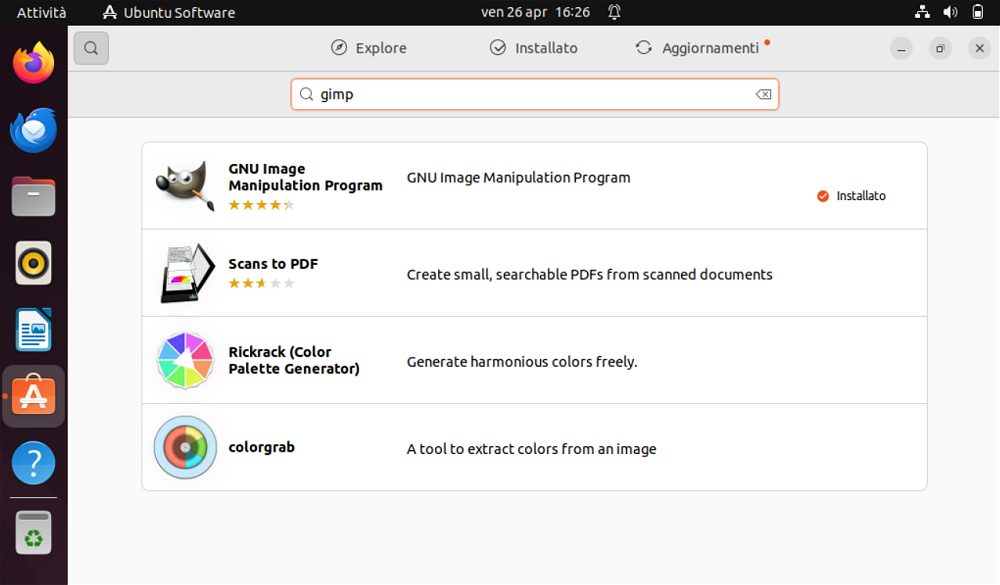Click the GIMP description text on the right
This screenshot has height=585, width=1000.
(518, 177)
